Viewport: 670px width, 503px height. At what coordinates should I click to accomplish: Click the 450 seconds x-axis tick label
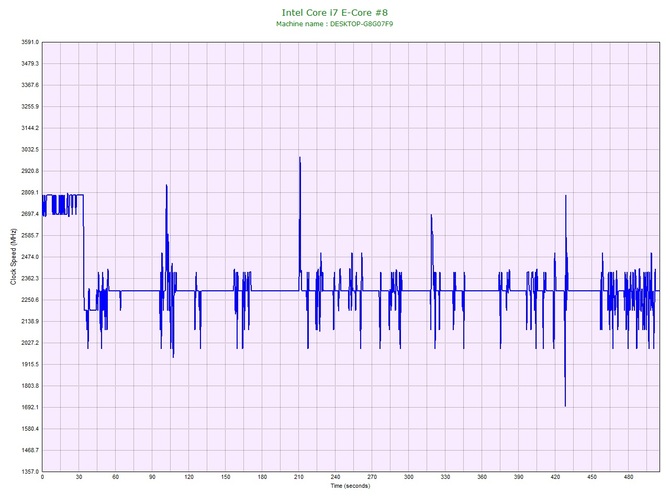pos(592,477)
